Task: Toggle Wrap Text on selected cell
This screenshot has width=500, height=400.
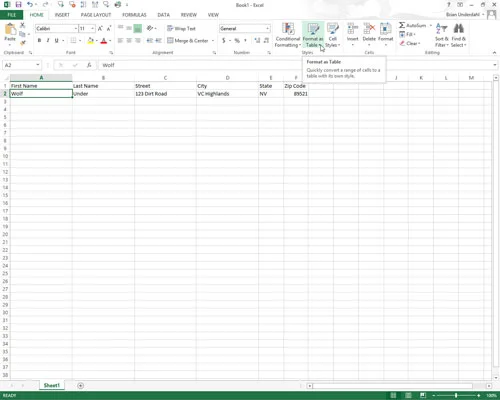Action: click(x=181, y=29)
